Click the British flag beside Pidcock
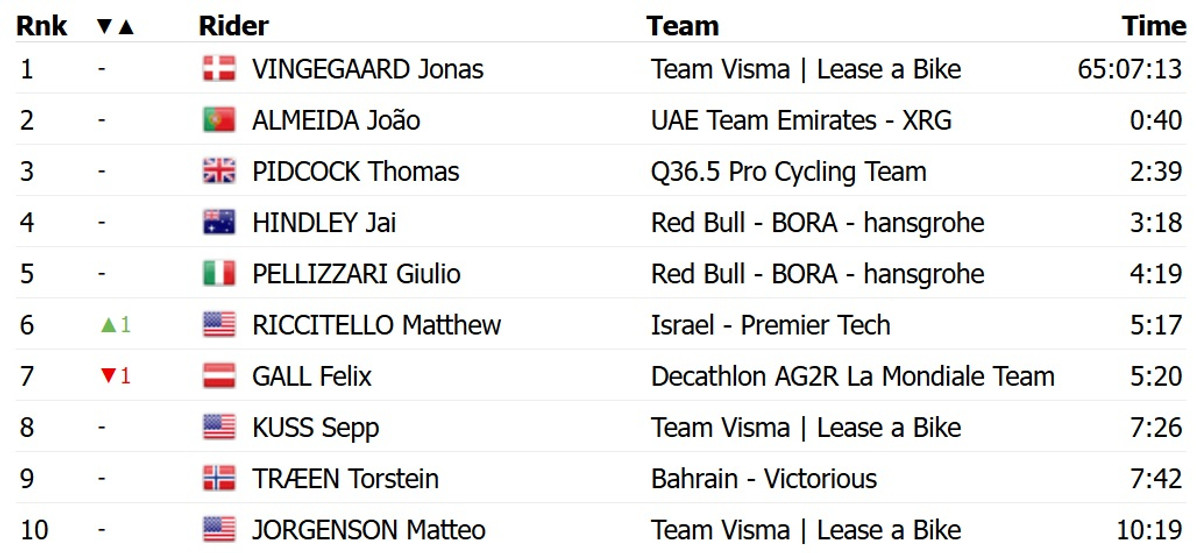Screen dimensions: 1200x553 pyautogui.click(x=218, y=172)
